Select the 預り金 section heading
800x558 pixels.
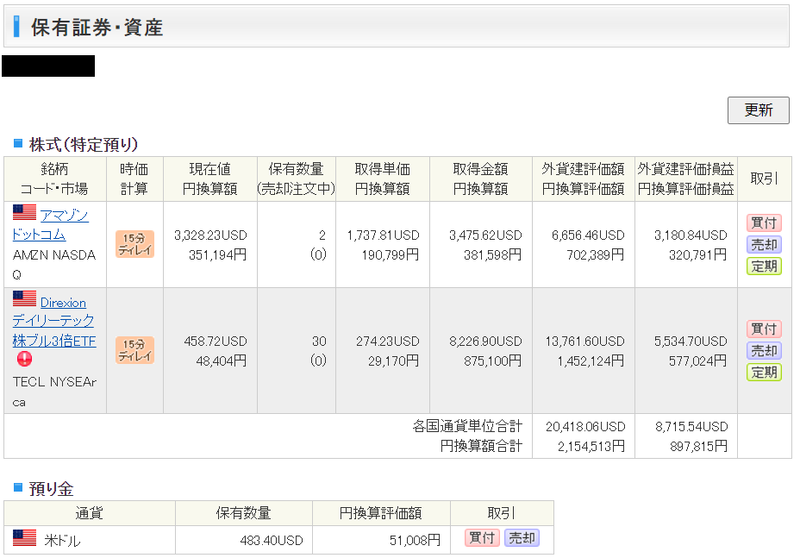(x=51, y=489)
